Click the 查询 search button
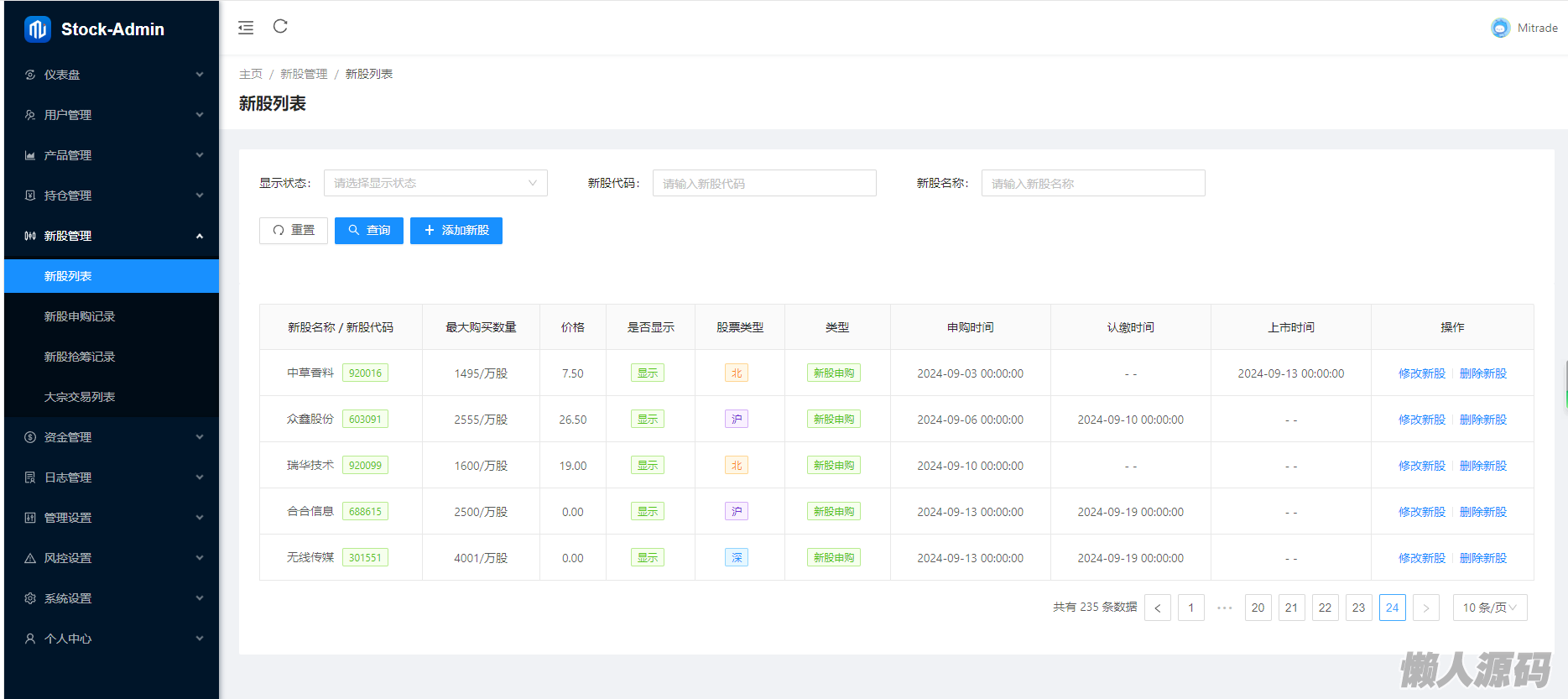 pos(369,231)
